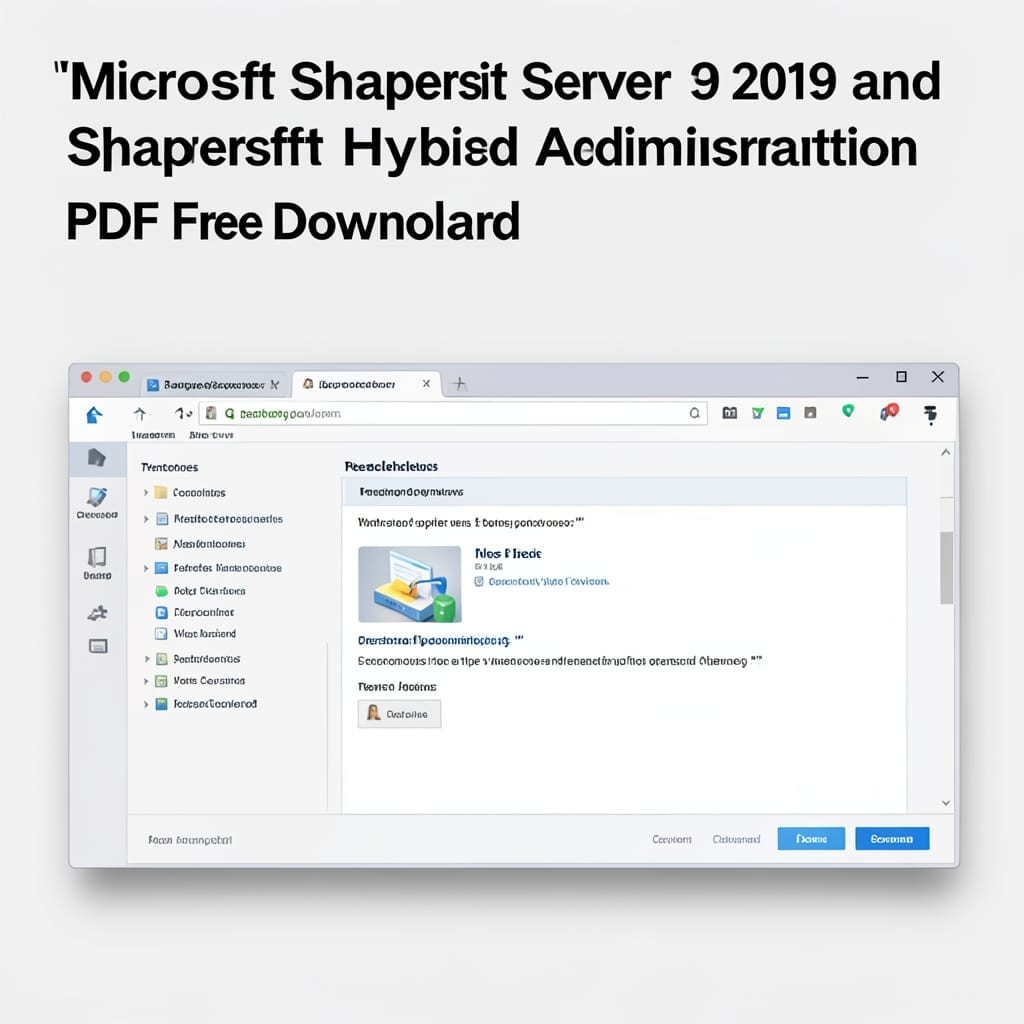Expand the second tree node below the folder row
Viewport: 1024px width, 1024px height.
[x=146, y=519]
